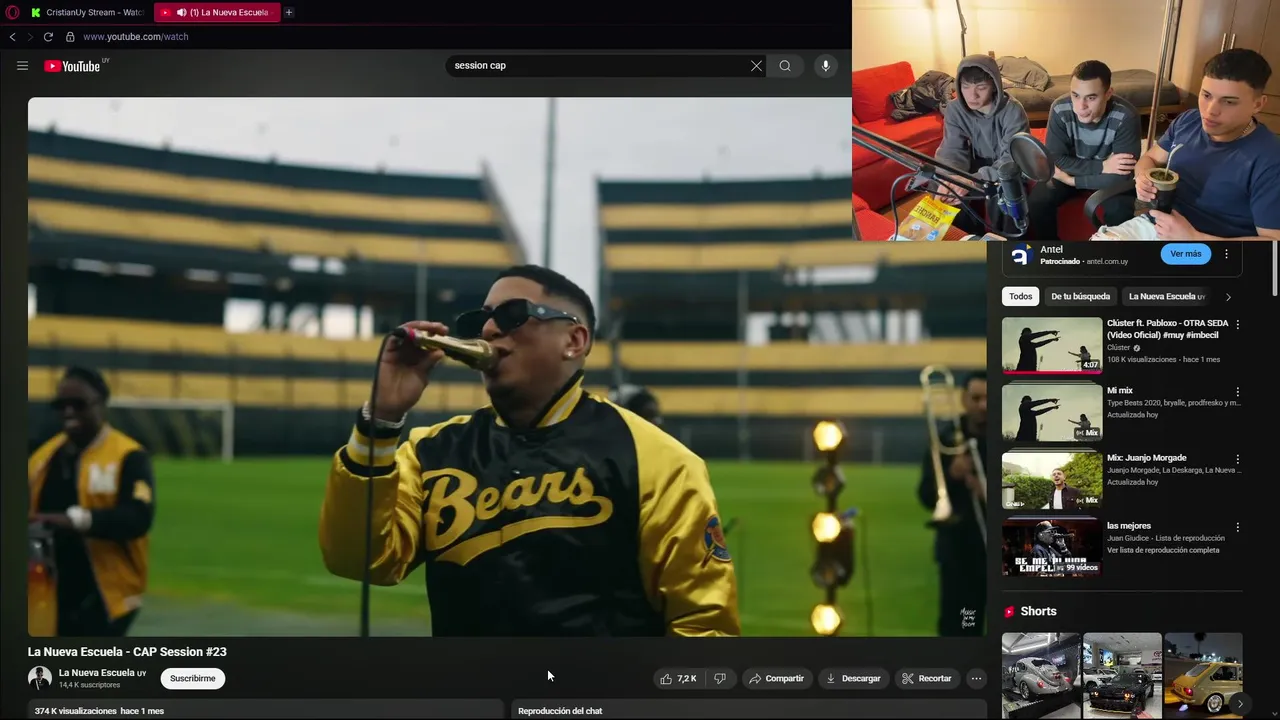Open the yellow car Short thumbnail
1280x720 pixels.
click(x=1203, y=676)
